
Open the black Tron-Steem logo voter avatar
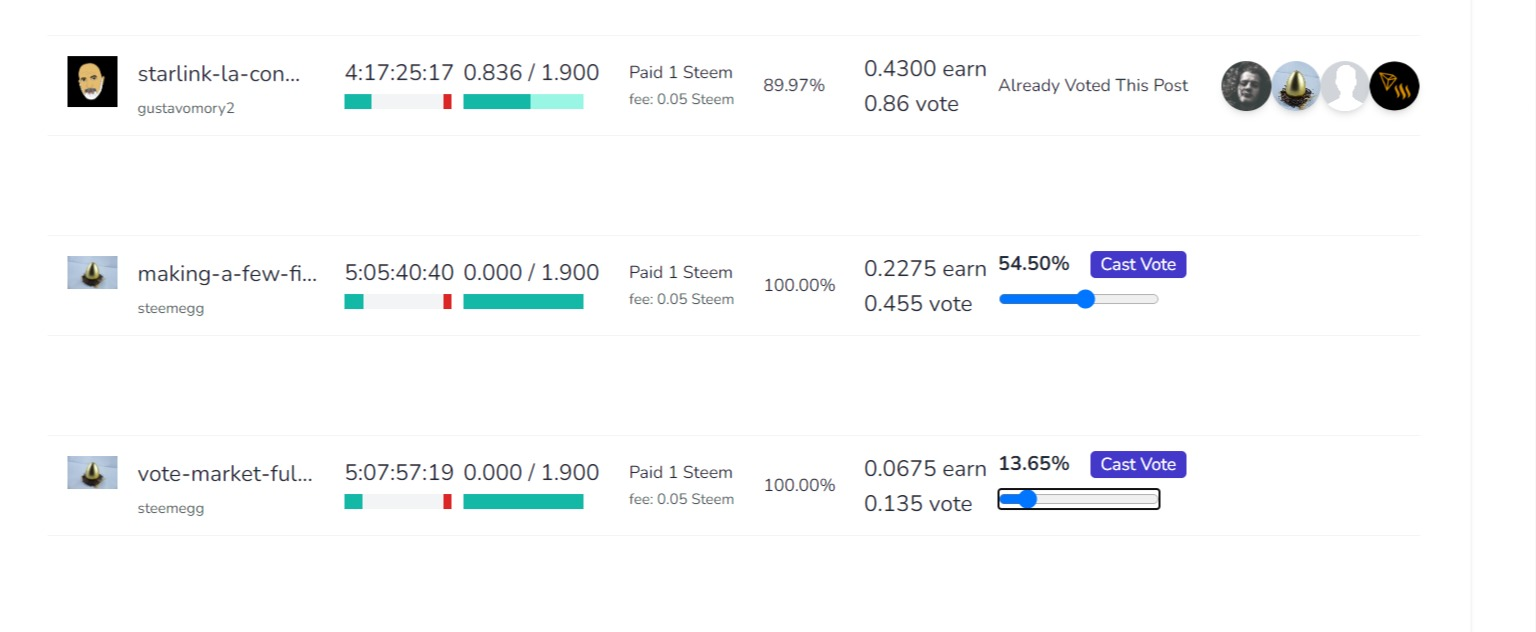[x=1394, y=86]
